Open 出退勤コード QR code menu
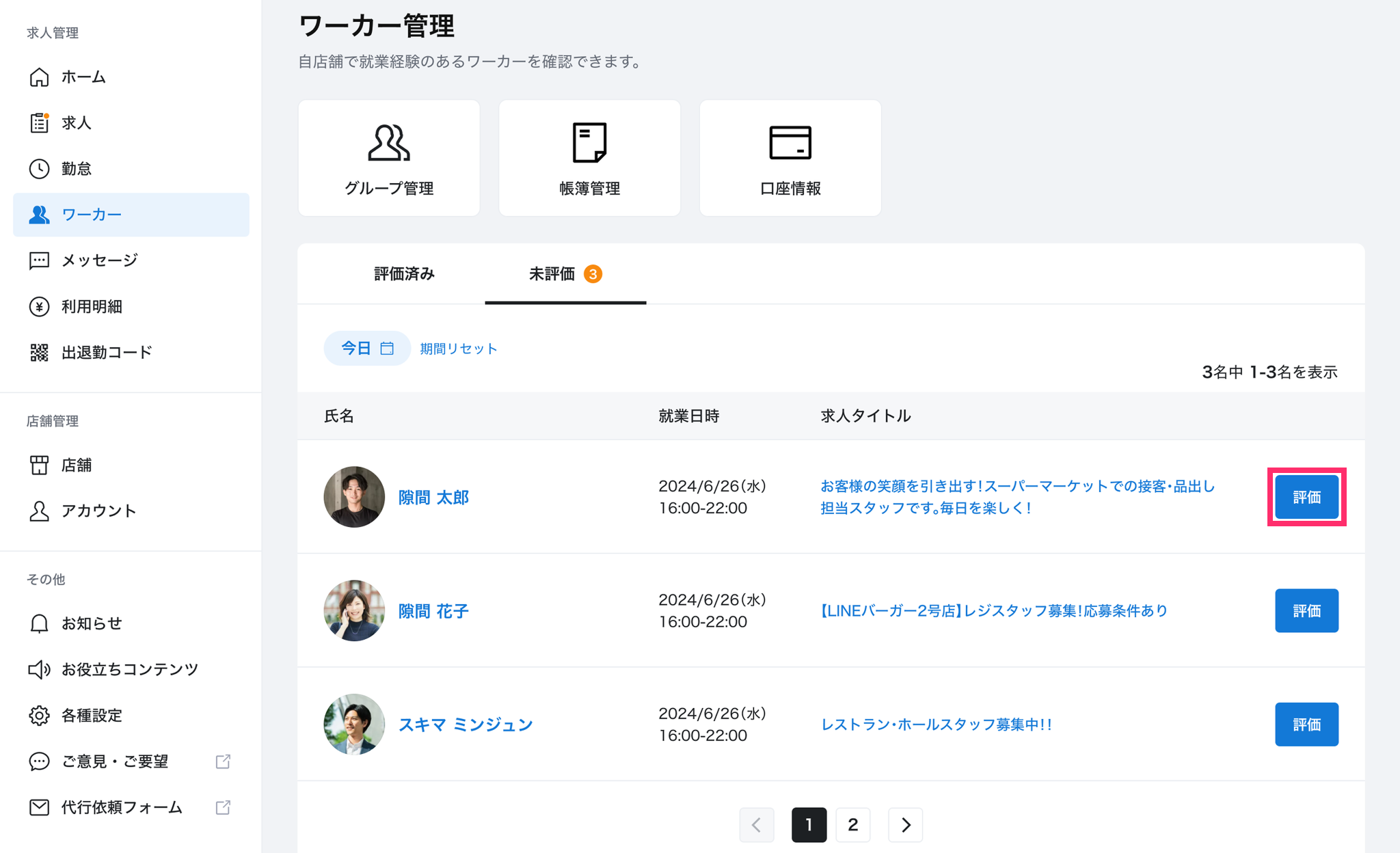1400x853 pixels. (40, 353)
